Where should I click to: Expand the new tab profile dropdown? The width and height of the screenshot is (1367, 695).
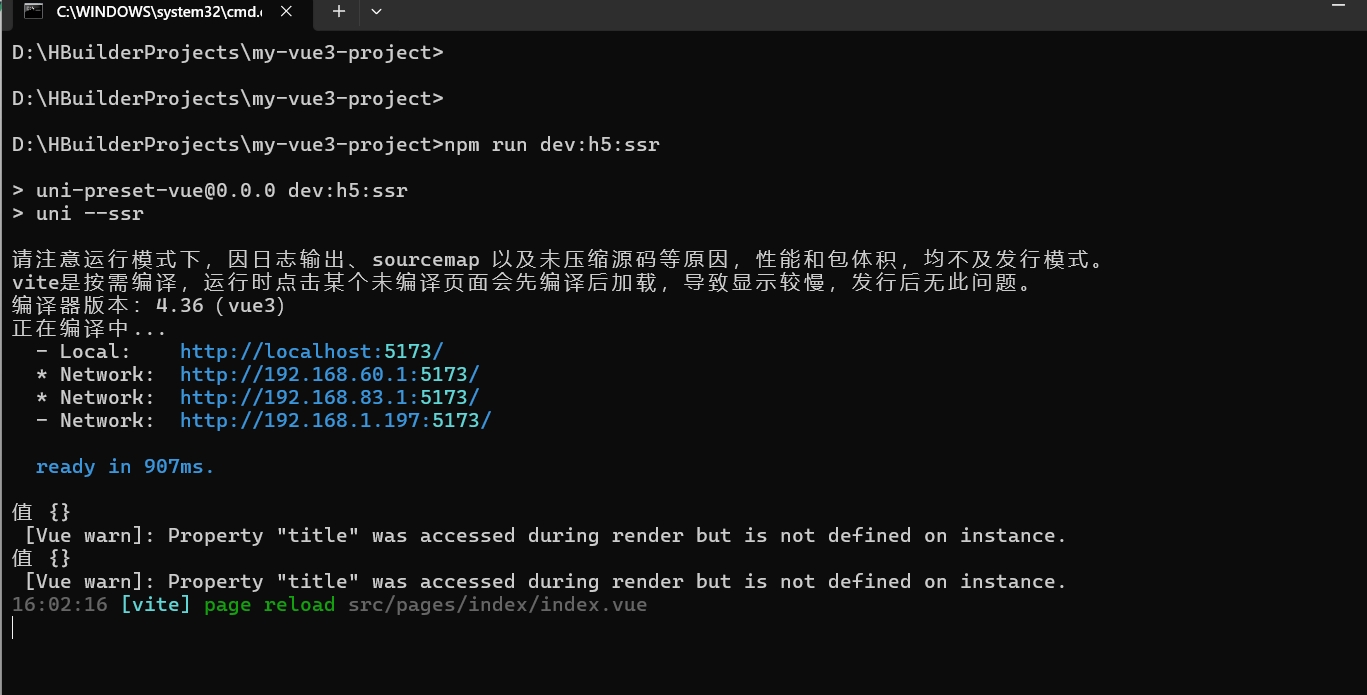376,11
